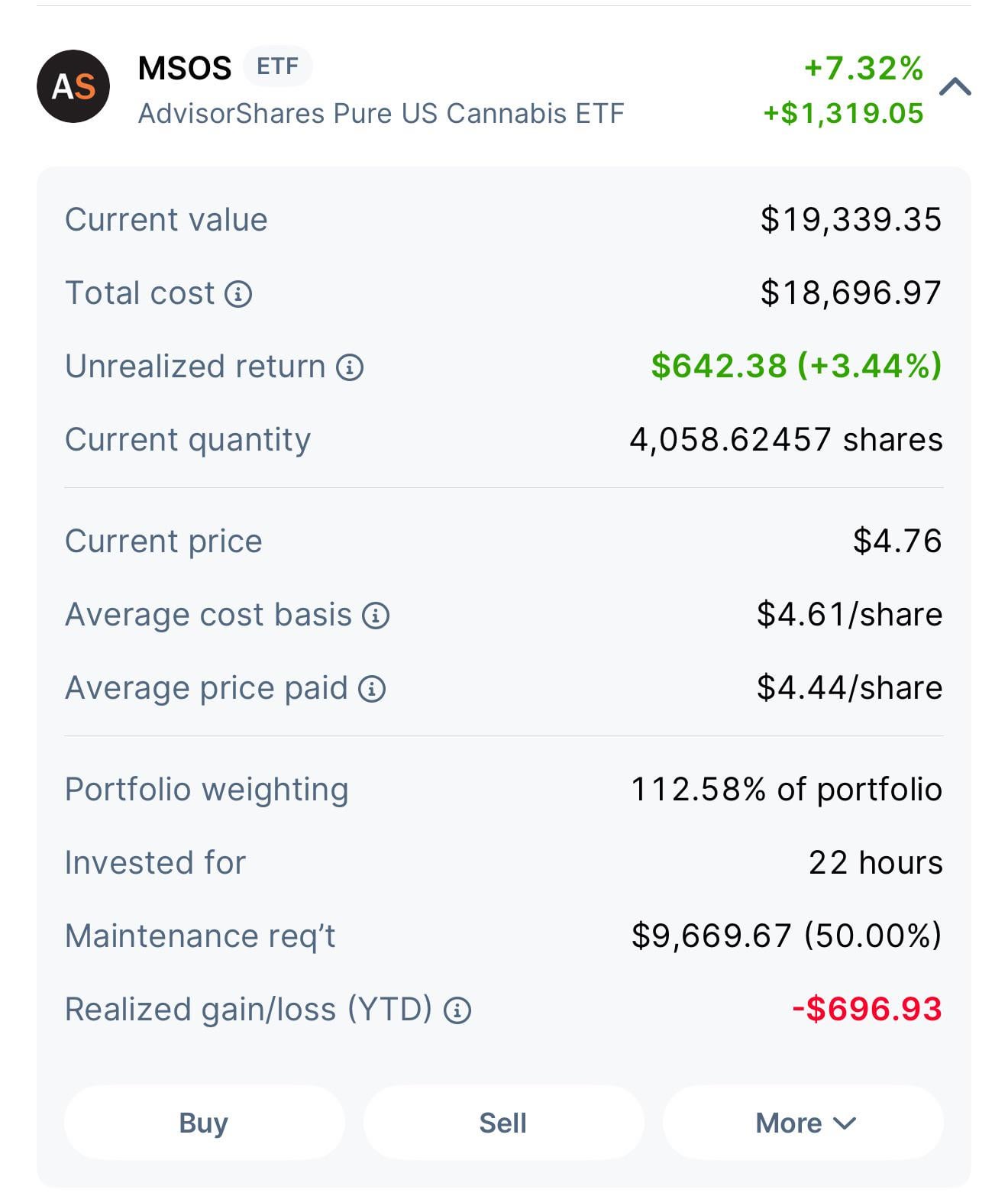Image resolution: width=1008 pixels, height=1196 pixels.
Task: Click the MSOS ticker symbol
Action: point(185,68)
